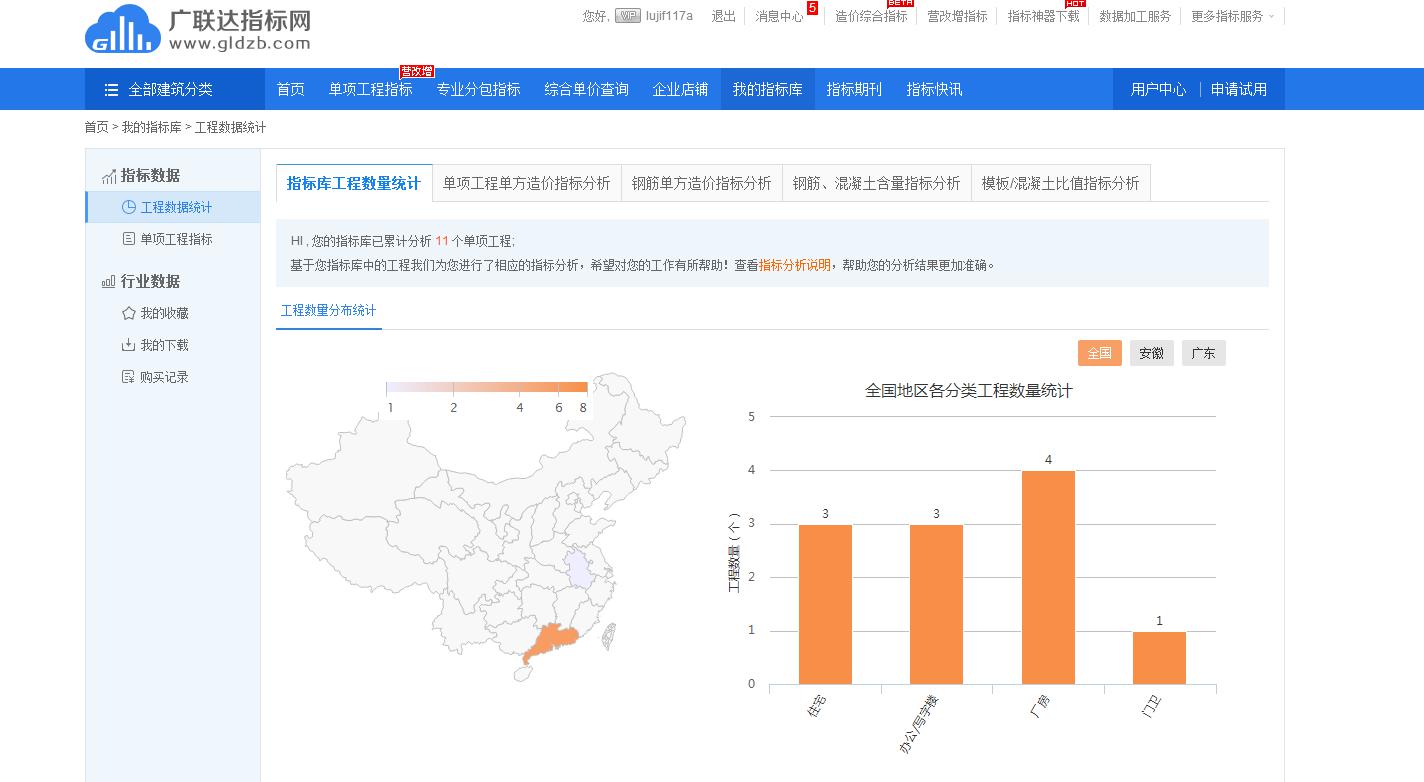Switch region filter to 安徽

[1151, 353]
